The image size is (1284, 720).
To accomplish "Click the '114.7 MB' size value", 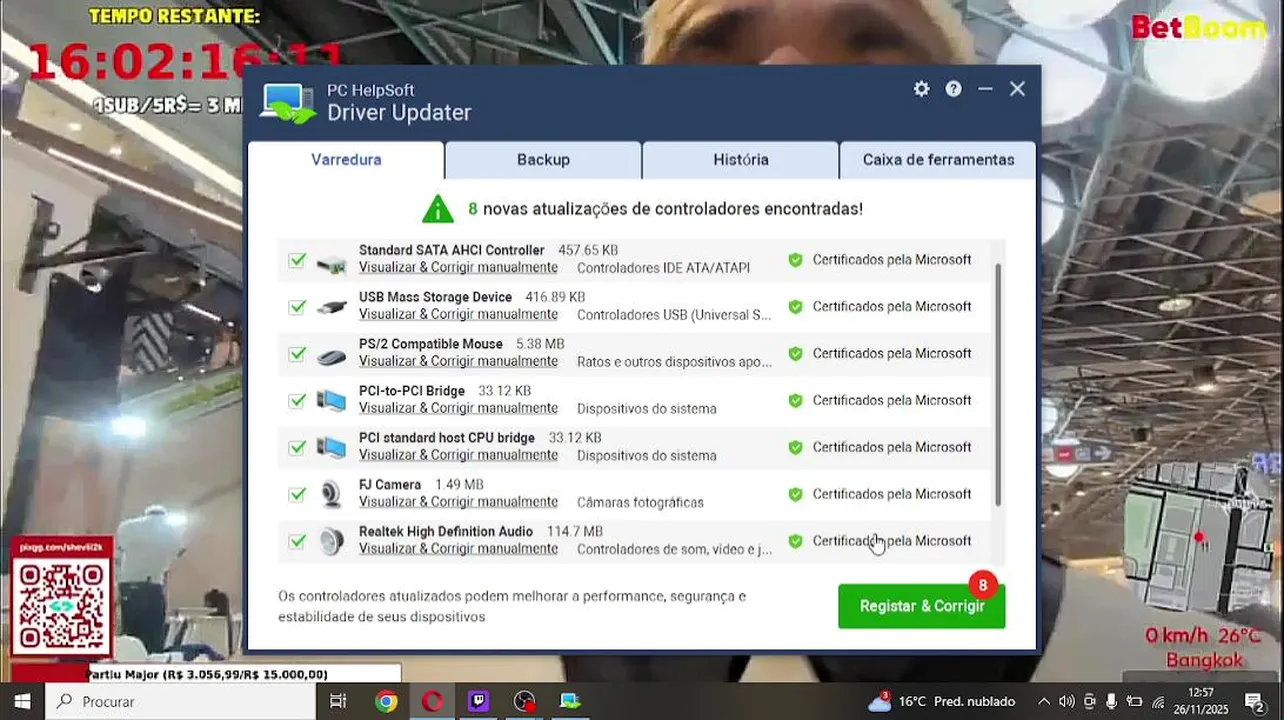I will point(575,531).
